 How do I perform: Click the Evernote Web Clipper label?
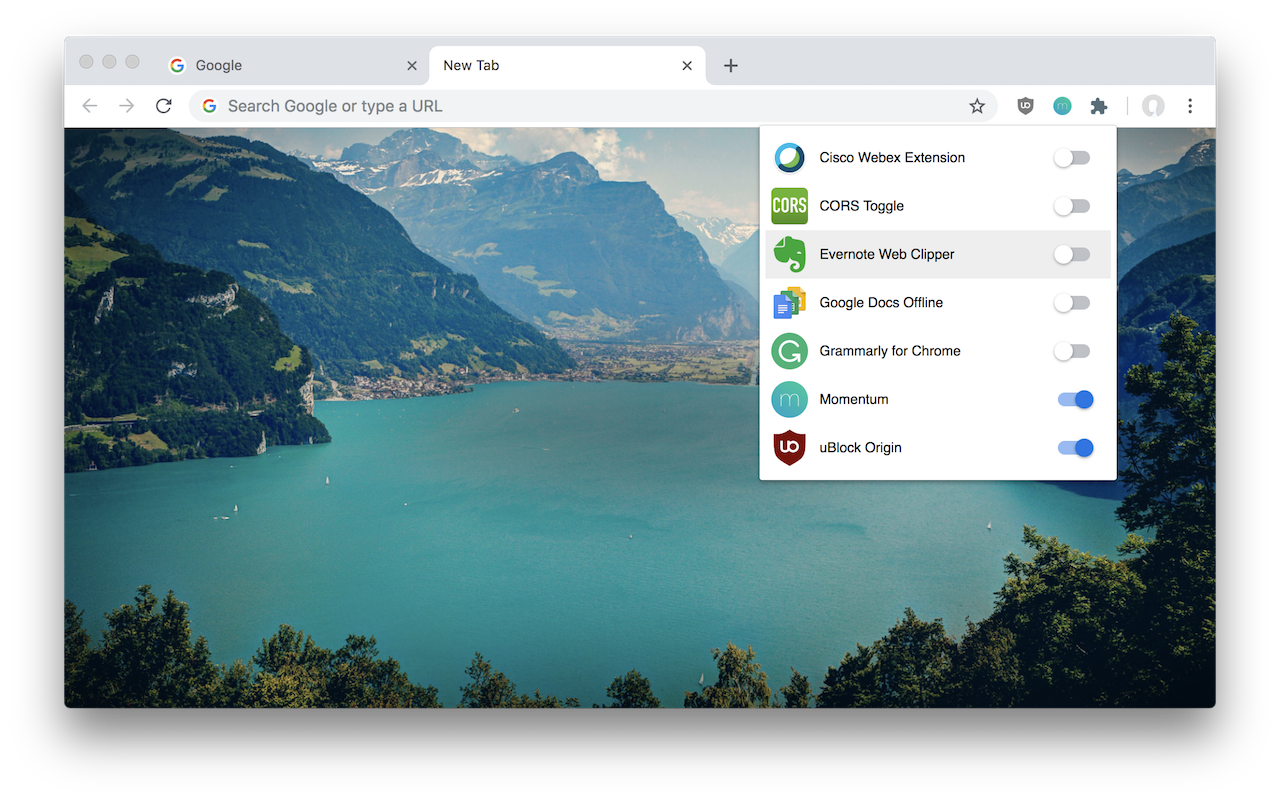[x=887, y=254]
